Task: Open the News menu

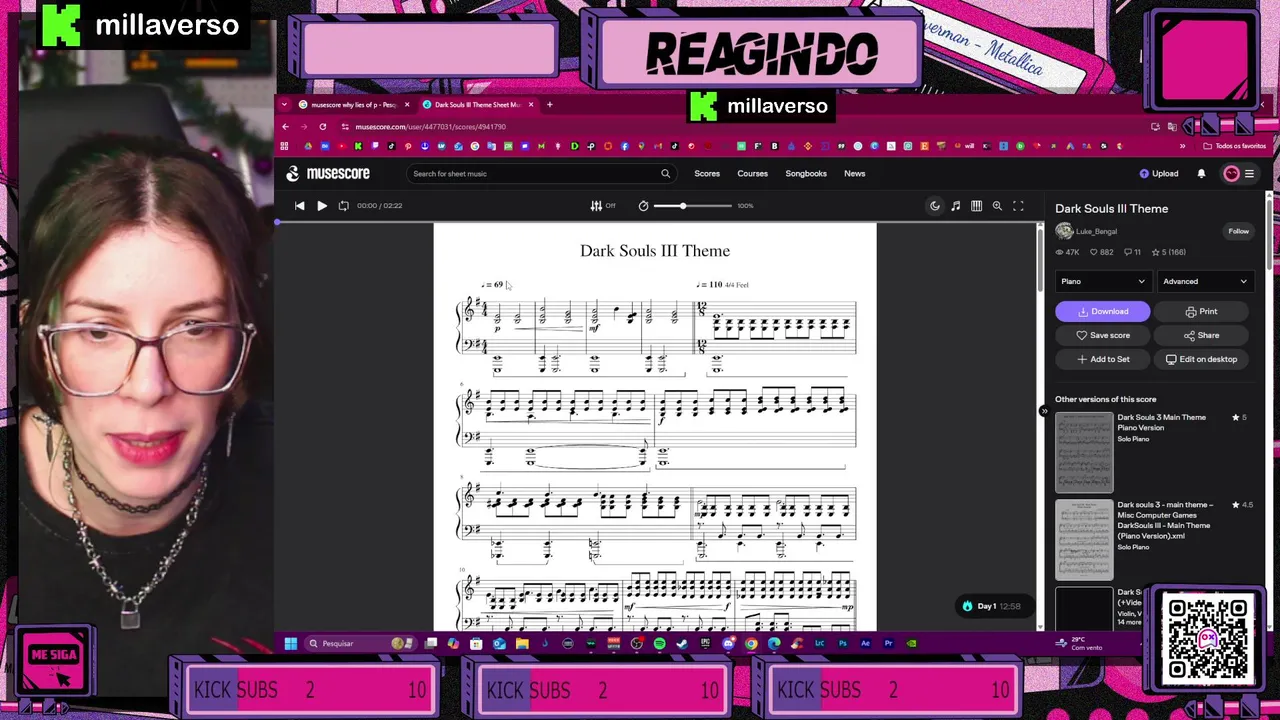Action: tap(854, 173)
